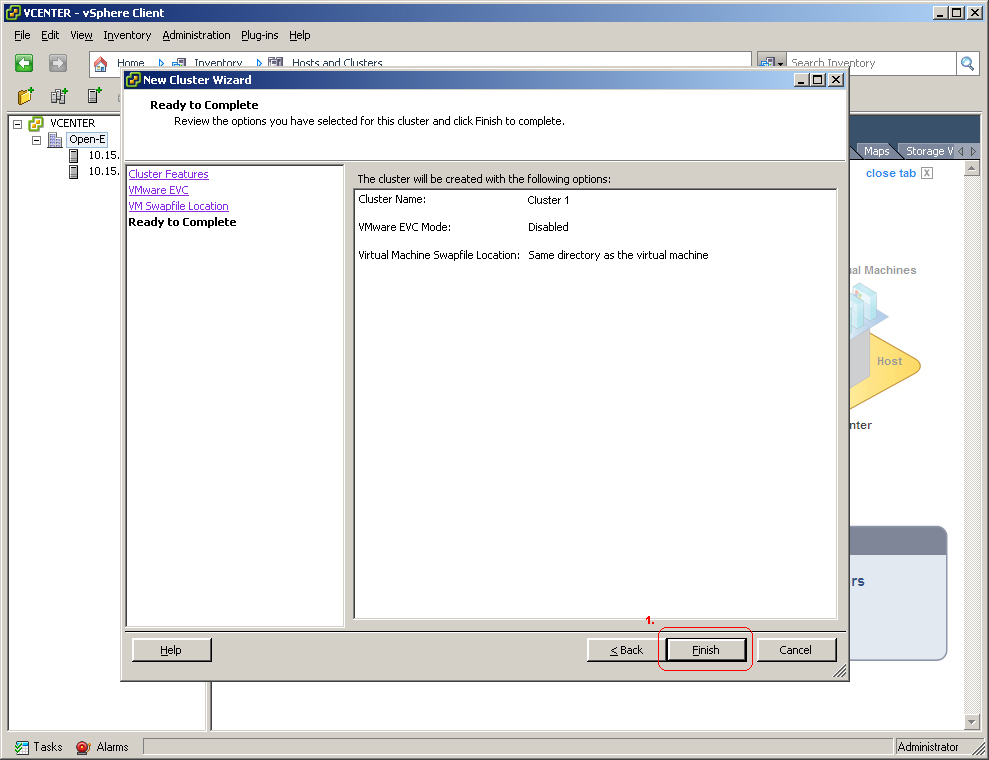Click the Hosts and Clusters breadcrumb text

pos(337,63)
